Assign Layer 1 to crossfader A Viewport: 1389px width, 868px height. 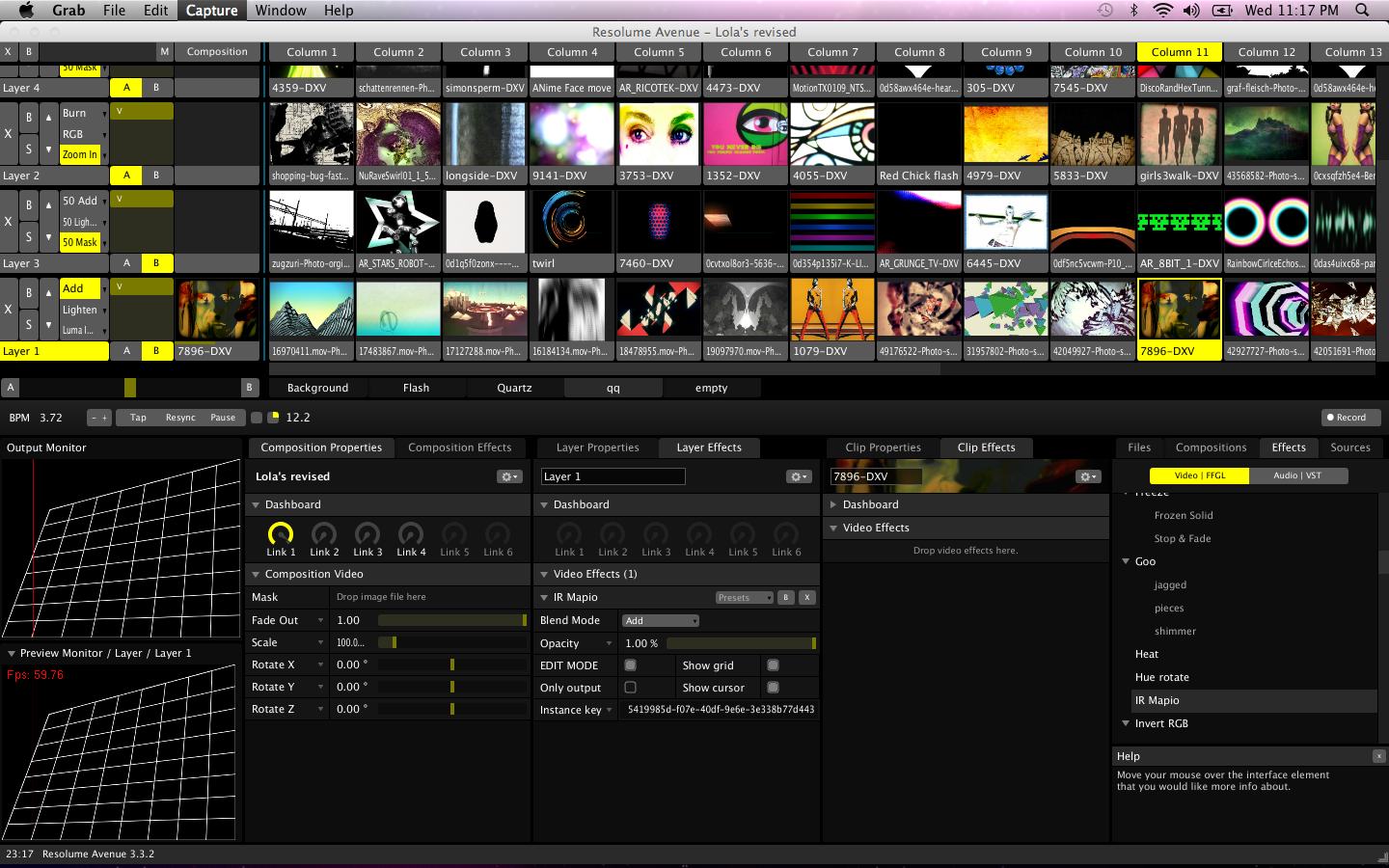click(126, 351)
